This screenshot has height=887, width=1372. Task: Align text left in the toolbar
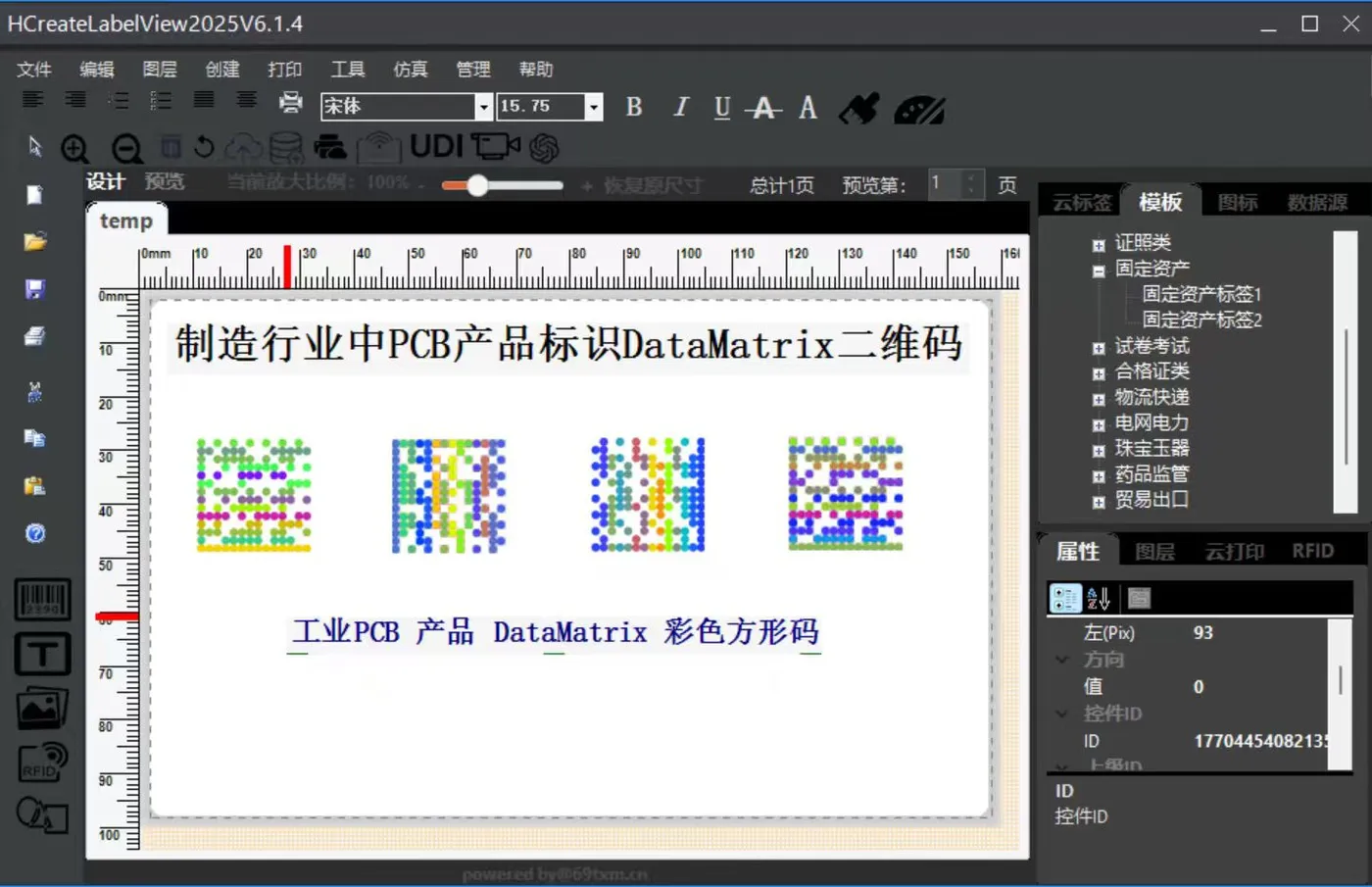coord(32,100)
